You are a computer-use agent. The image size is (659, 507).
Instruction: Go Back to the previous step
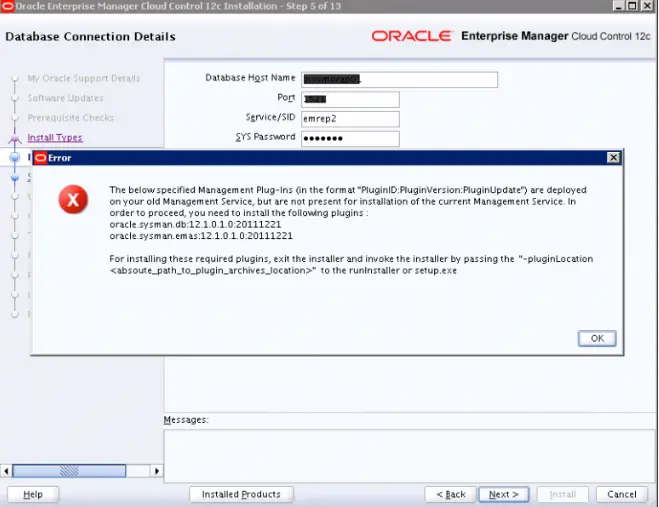(x=448, y=494)
